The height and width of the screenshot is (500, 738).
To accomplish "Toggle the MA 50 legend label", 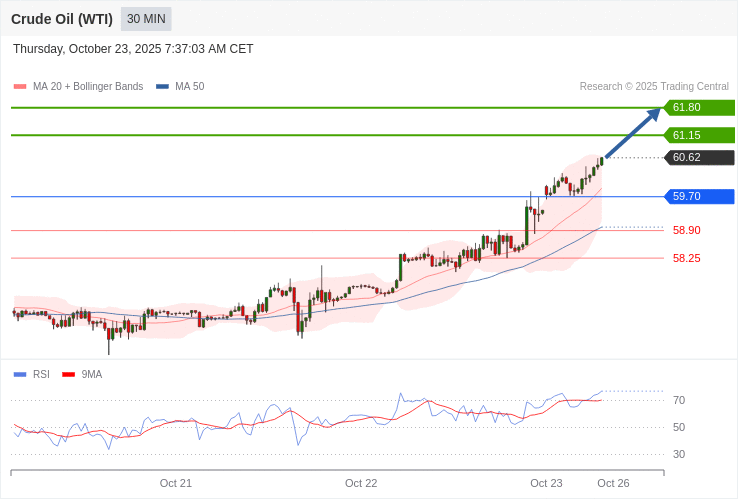I will (x=189, y=87).
